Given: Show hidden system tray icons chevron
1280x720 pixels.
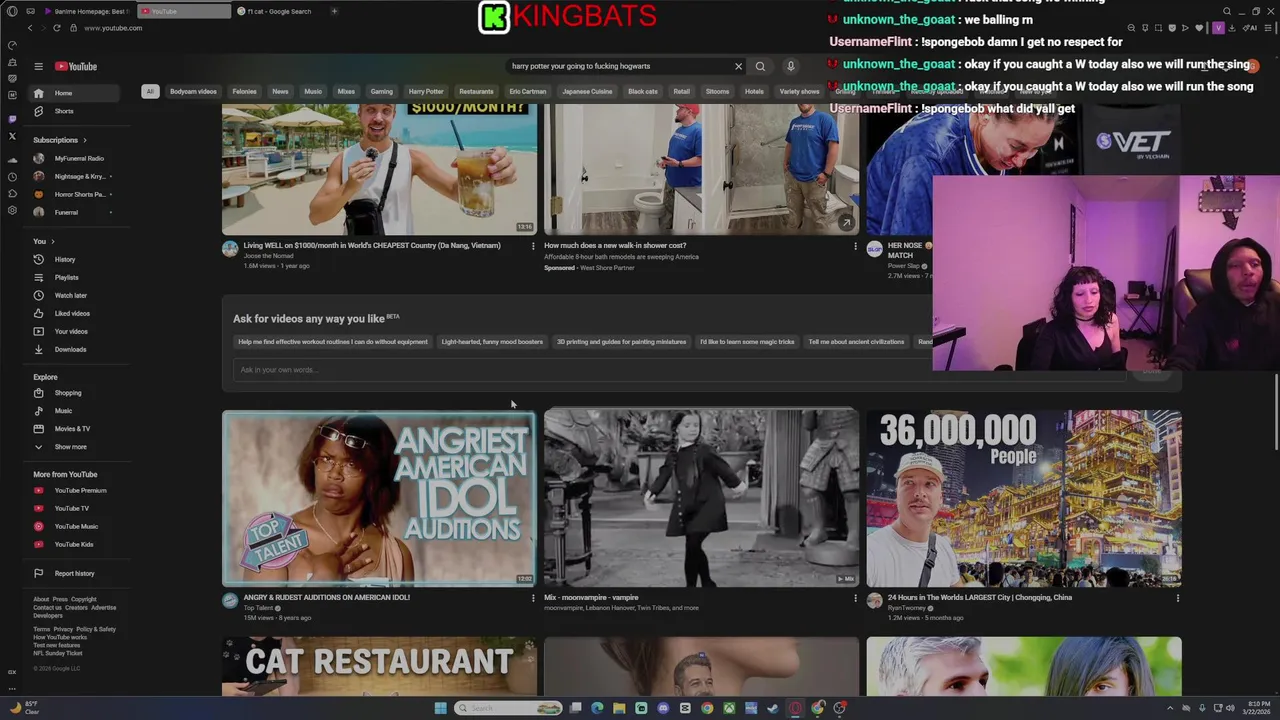Looking at the screenshot, I should point(1172,708).
